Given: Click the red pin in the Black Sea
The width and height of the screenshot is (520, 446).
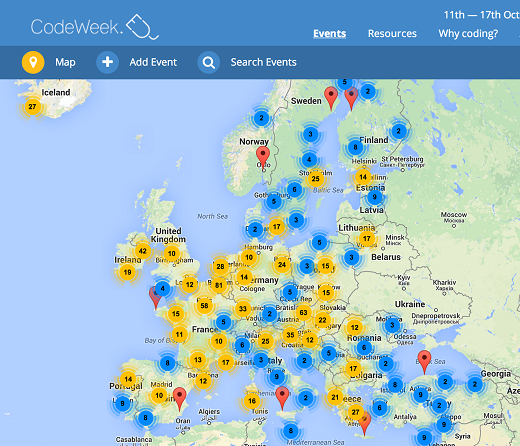Looking at the screenshot, I should tap(424, 362).
